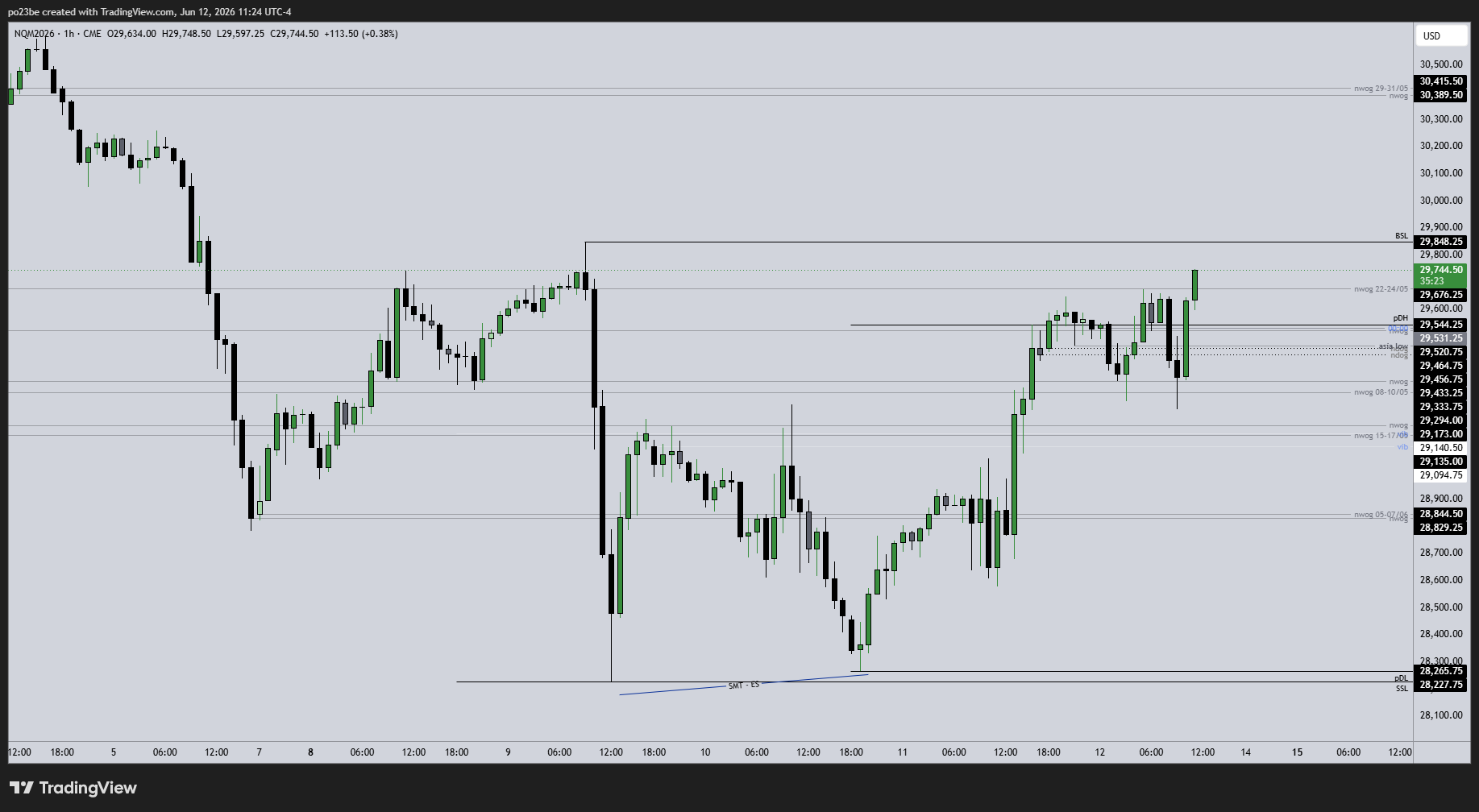Click the price tag 29,173.00
Screen dimensions: 1479x812
(1441, 434)
